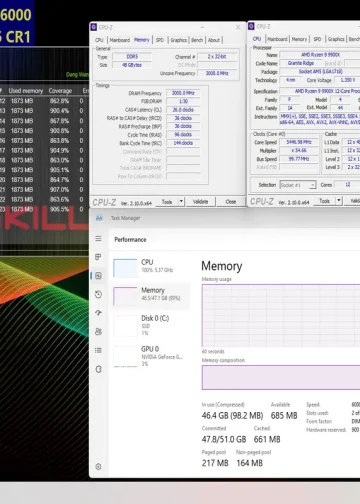
Task: Select the CPU performance graph thumbnail
Action: point(125,268)
